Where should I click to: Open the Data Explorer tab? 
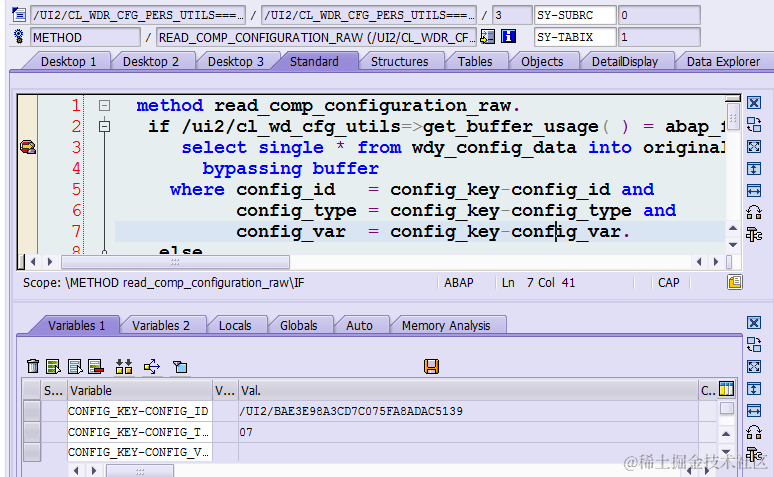point(723,62)
